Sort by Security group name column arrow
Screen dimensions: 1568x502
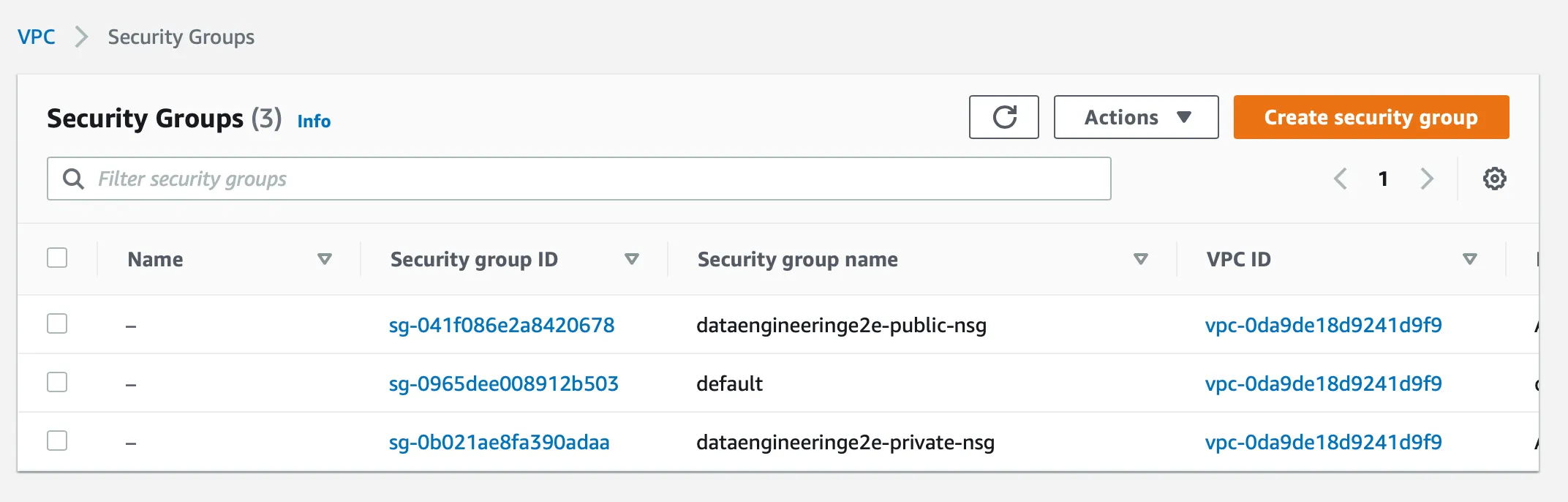click(x=1140, y=259)
